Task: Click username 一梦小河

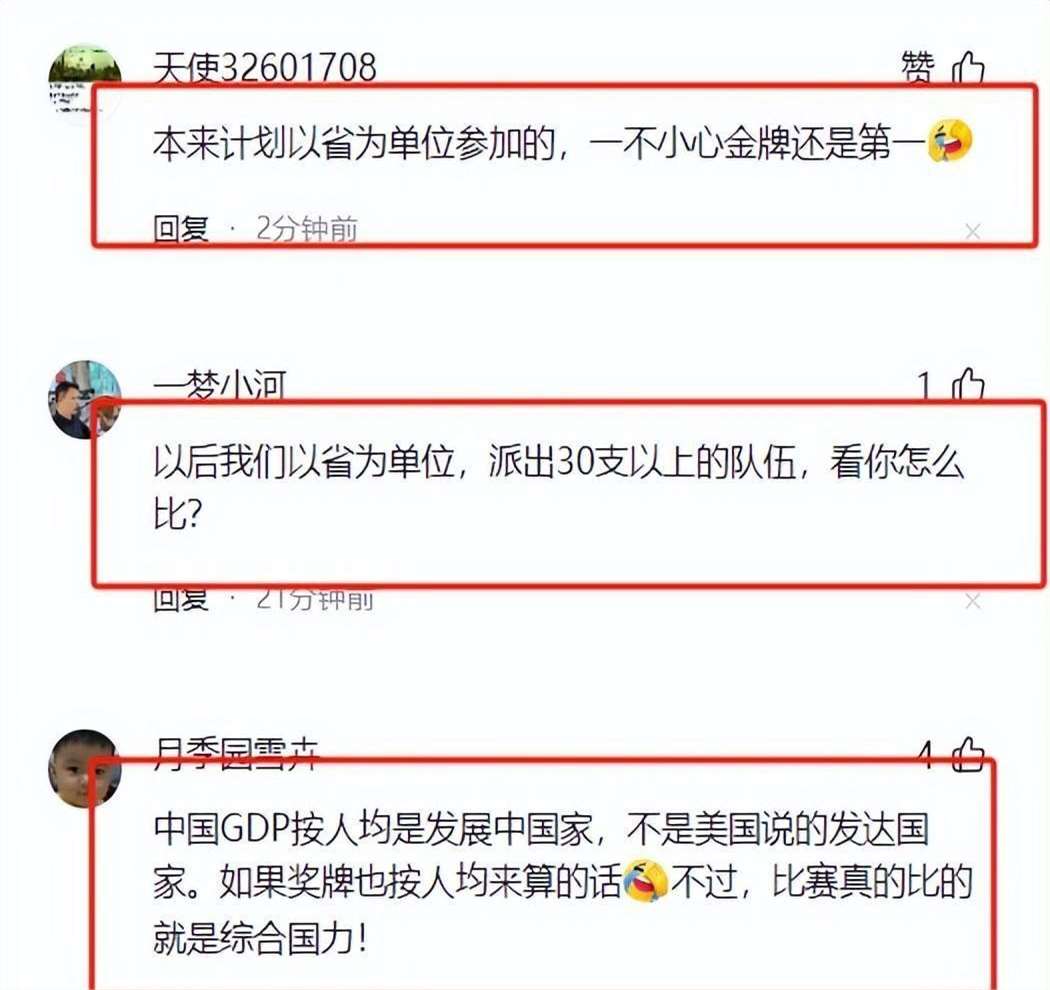Action: point(220,386)
